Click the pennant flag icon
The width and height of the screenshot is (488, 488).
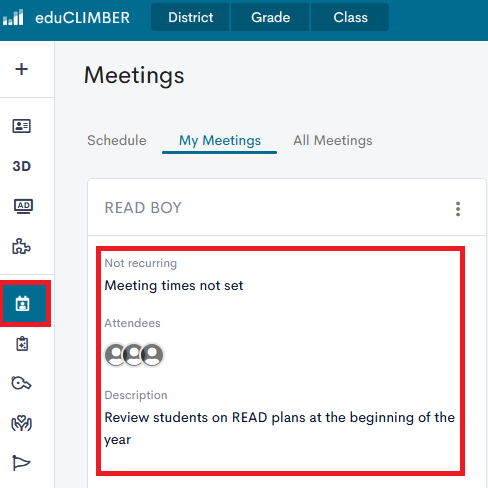[21, 463]
